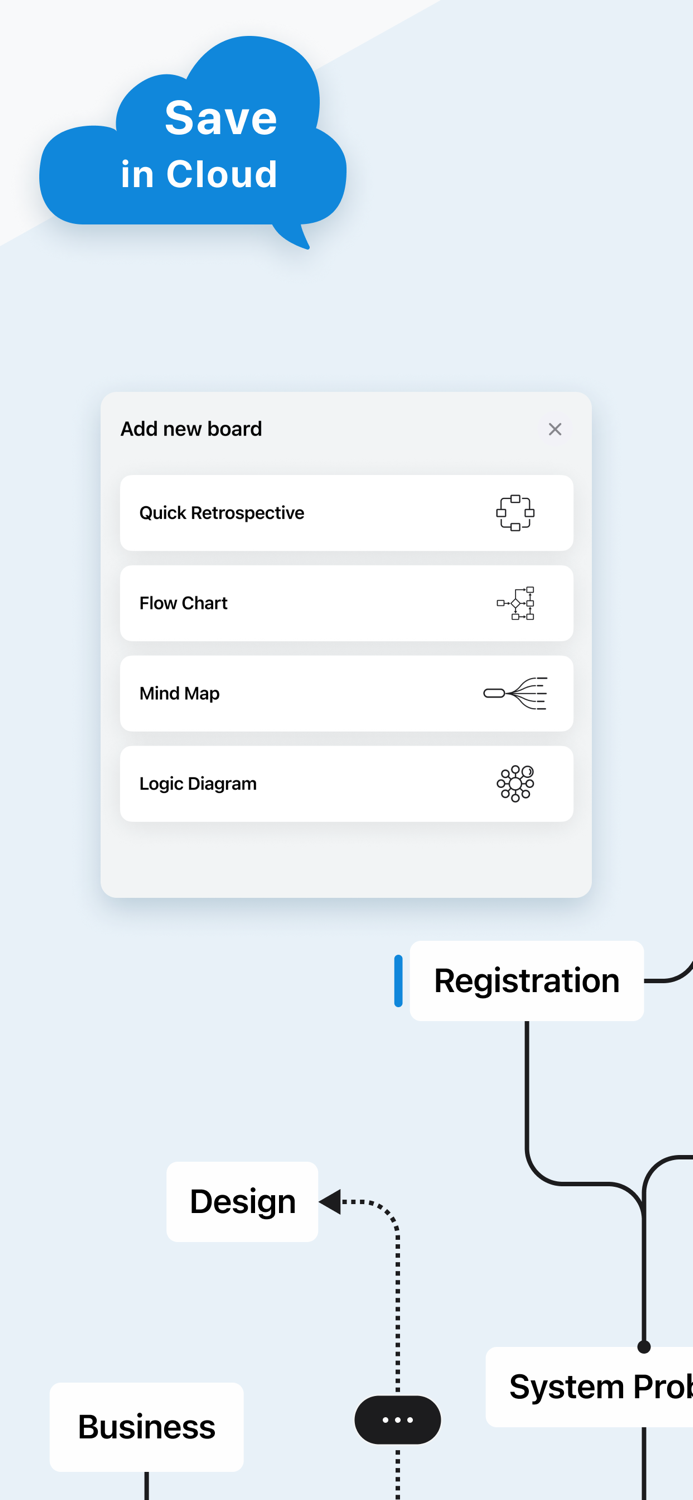Open a Logic Diagram from the board list
Screen dimensions: 693x1500
(346, 783)
